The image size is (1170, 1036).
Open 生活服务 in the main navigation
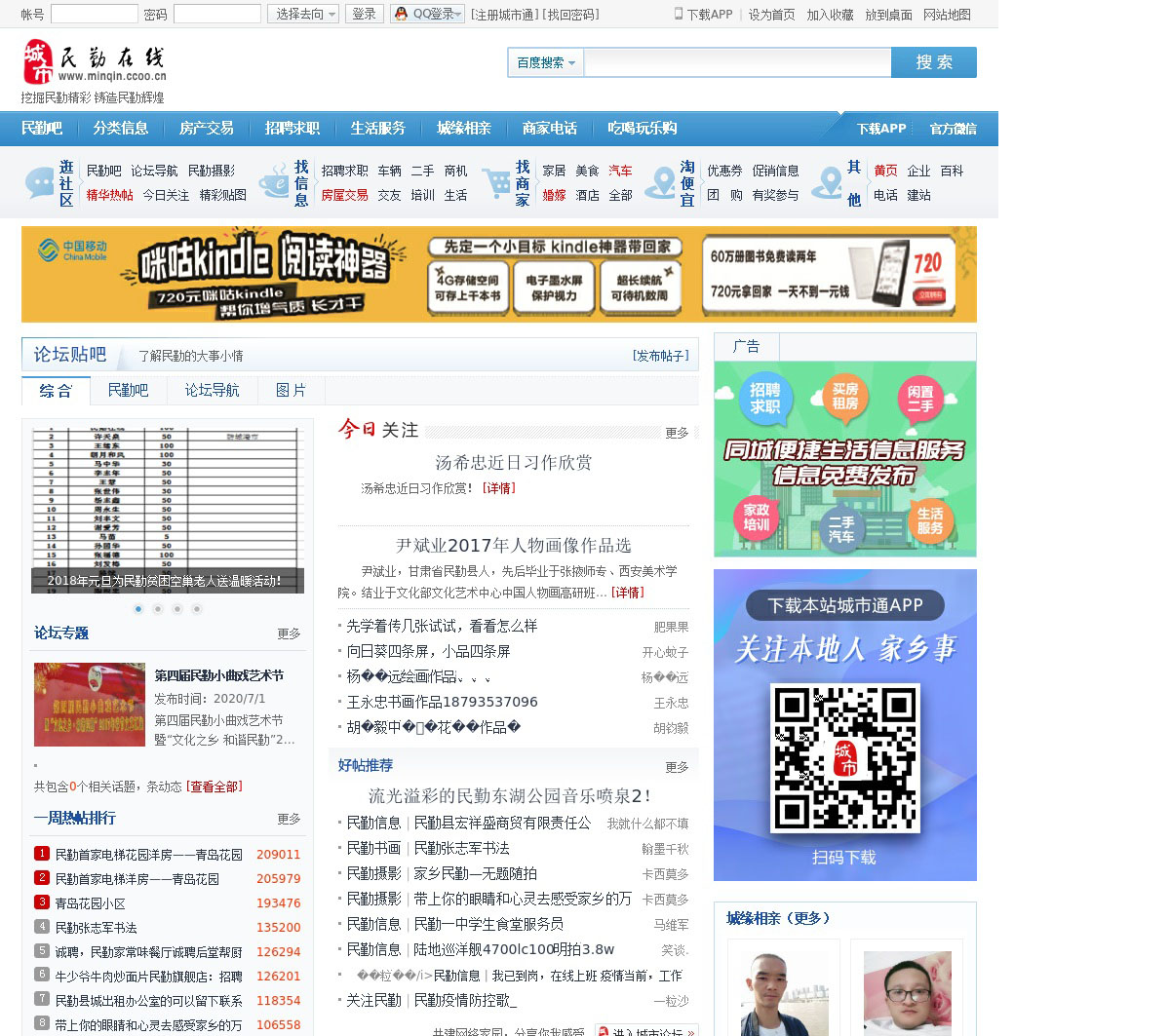pyautogui.click(x=378, y=128)
